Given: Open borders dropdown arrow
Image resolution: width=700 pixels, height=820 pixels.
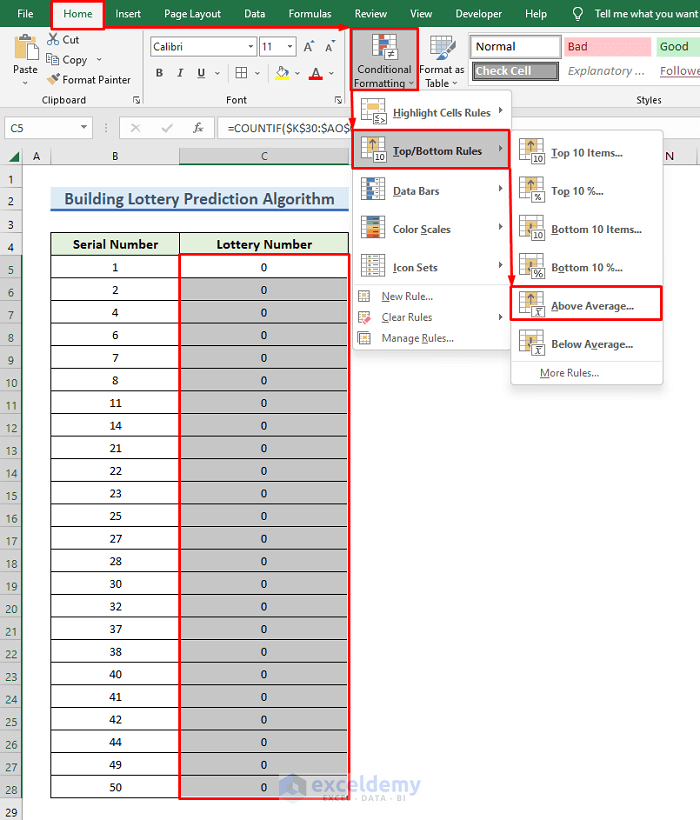Looking at the screenshot, I should 257,73.
